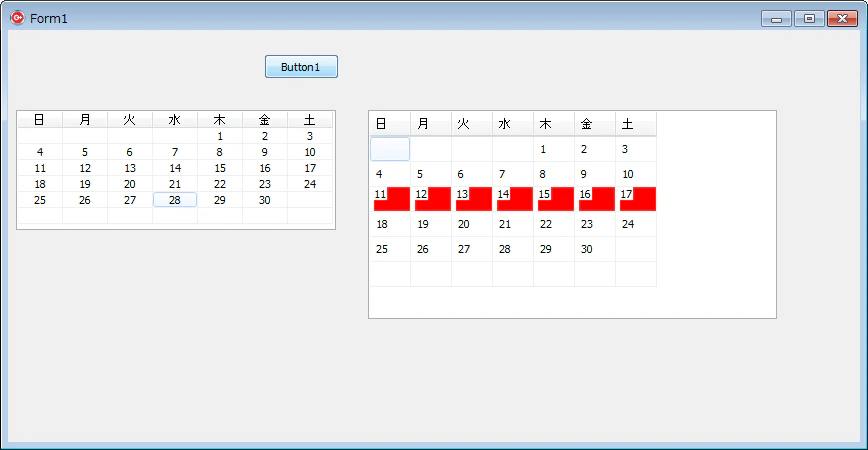Viewport: 868px width, 450px height.
Task: Select day 14 in the smaller calendar
Action: tap(175, 168)
